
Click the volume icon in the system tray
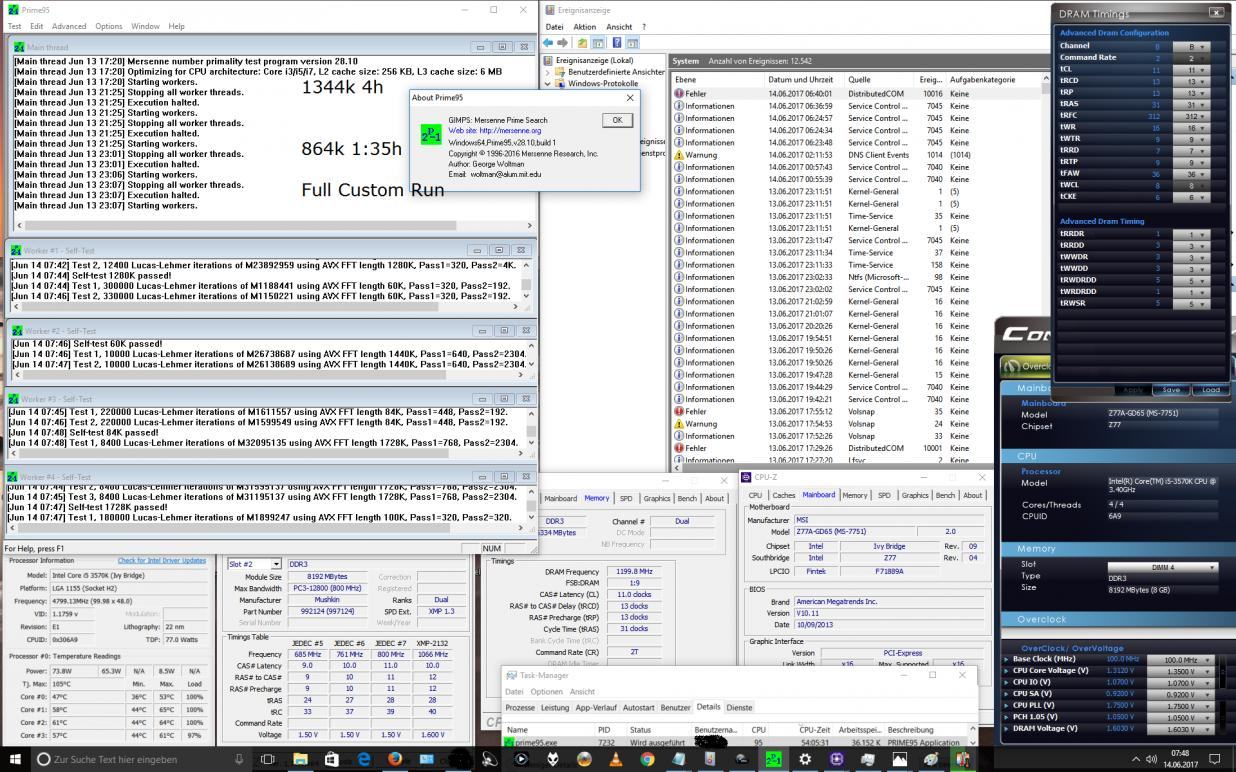[x=1150, y=759]
